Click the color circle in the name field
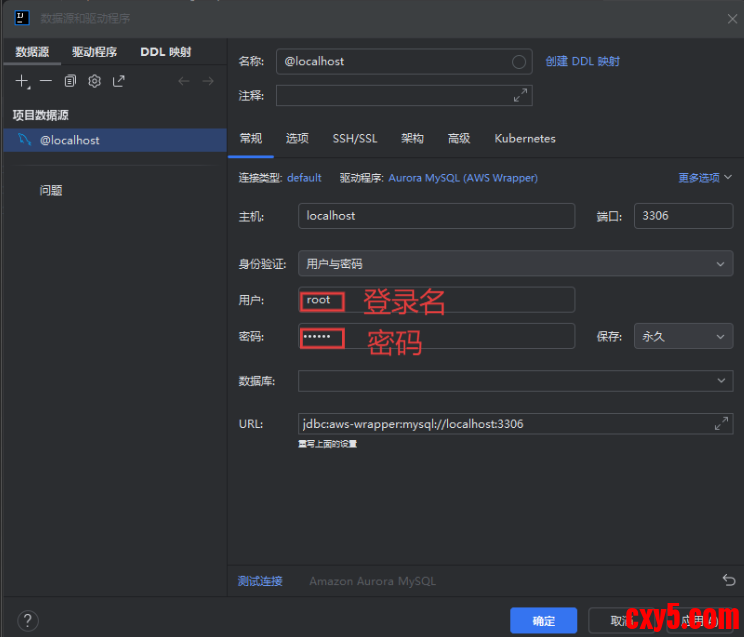The width and height of the screenshot is (744, 637). pos(519,62)
